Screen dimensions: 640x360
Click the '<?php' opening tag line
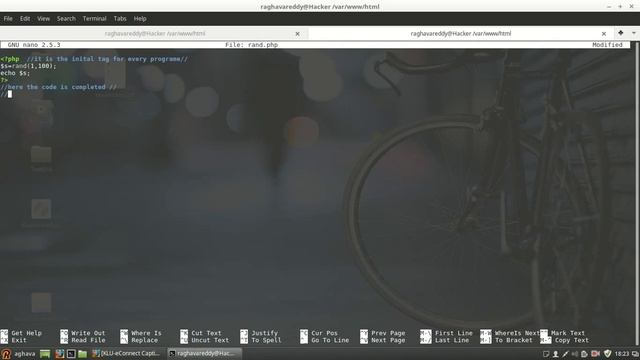pos(94,59)
